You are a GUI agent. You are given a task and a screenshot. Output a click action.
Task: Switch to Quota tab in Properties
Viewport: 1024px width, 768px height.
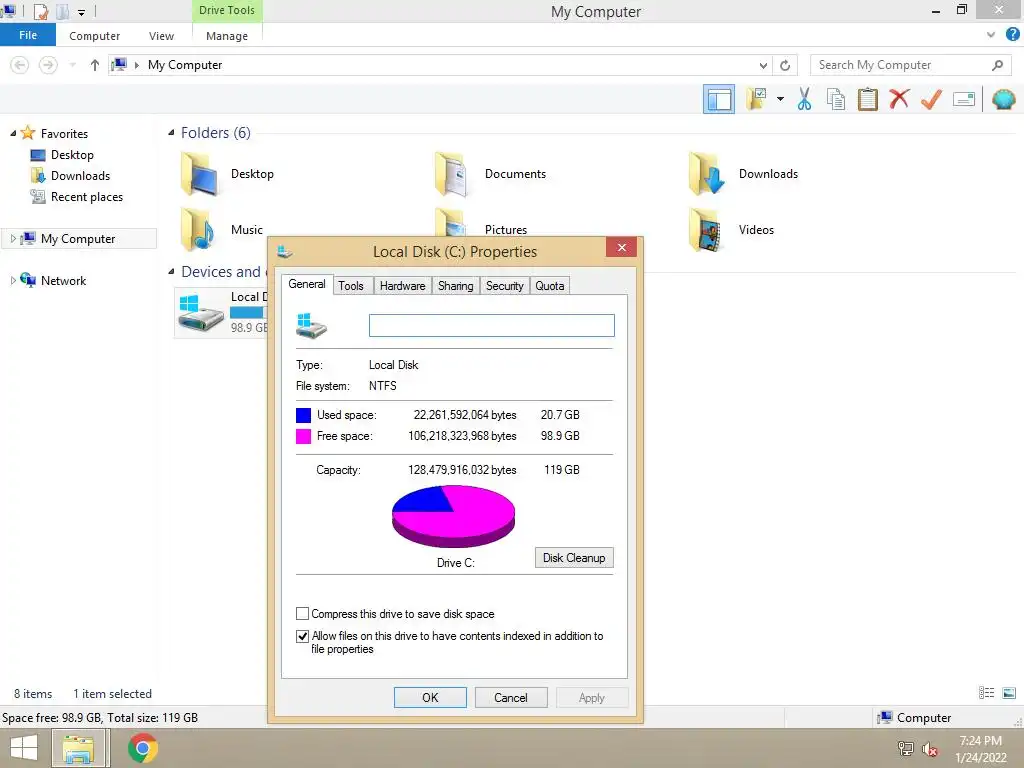pyautogui.click(x=550, y=285)
